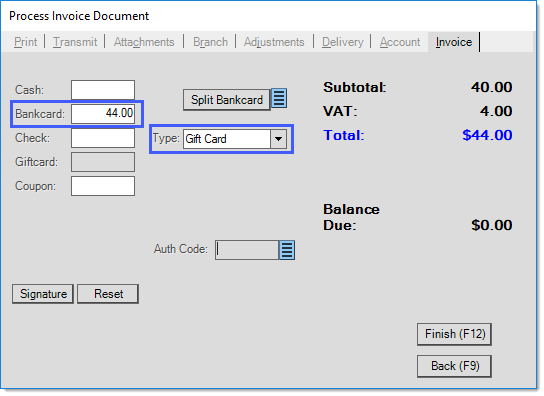544x396 pixels.
Task: Click the VAT 4.00 value
Action: (x=496, y=111)
